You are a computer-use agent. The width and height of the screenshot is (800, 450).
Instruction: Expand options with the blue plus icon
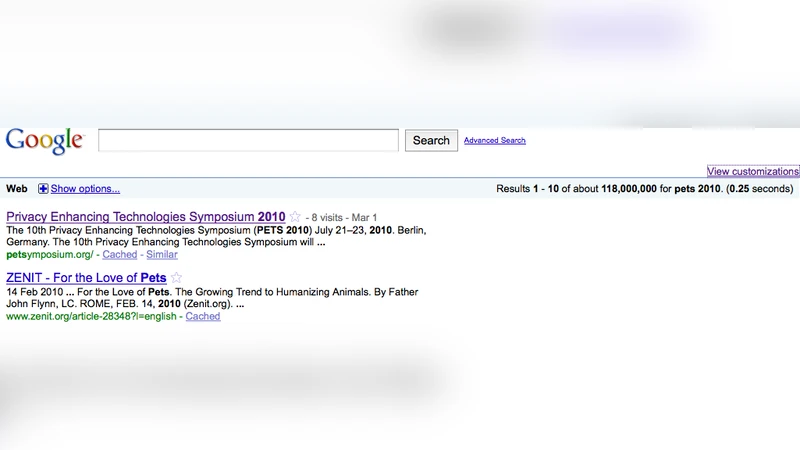43,189
